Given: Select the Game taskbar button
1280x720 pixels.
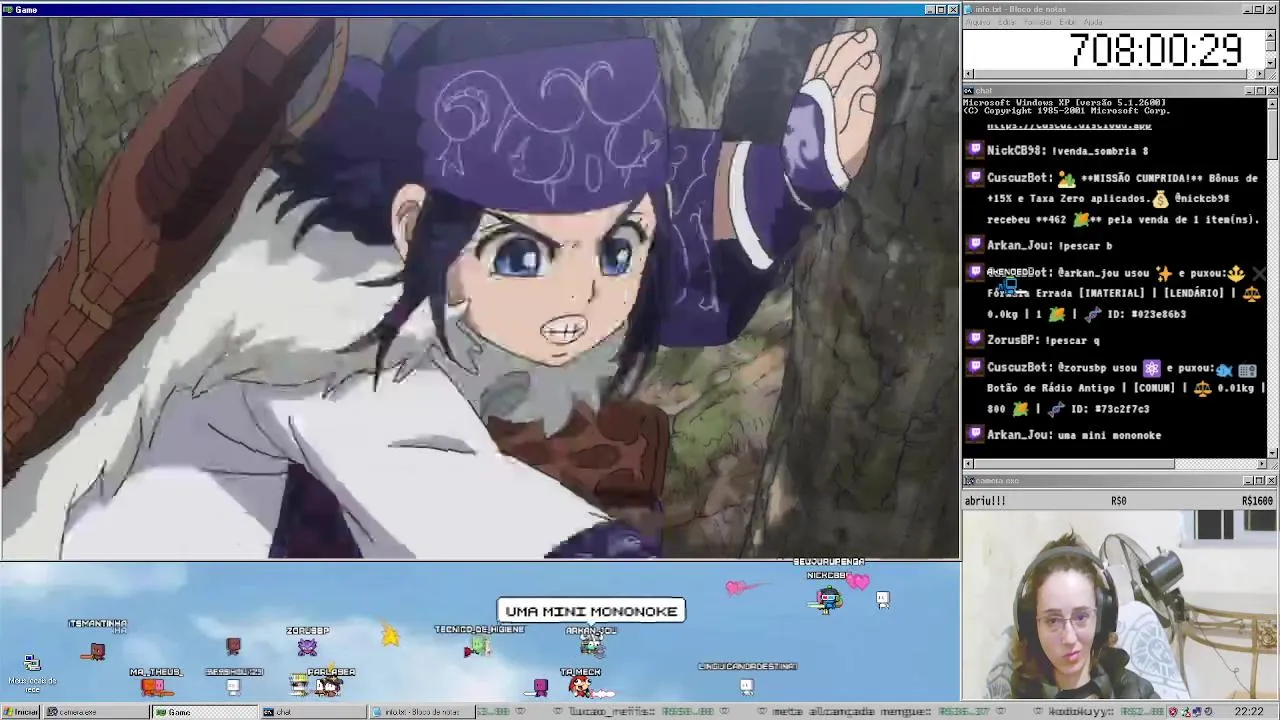Looking at the screenshot, I should coord(204,712).
